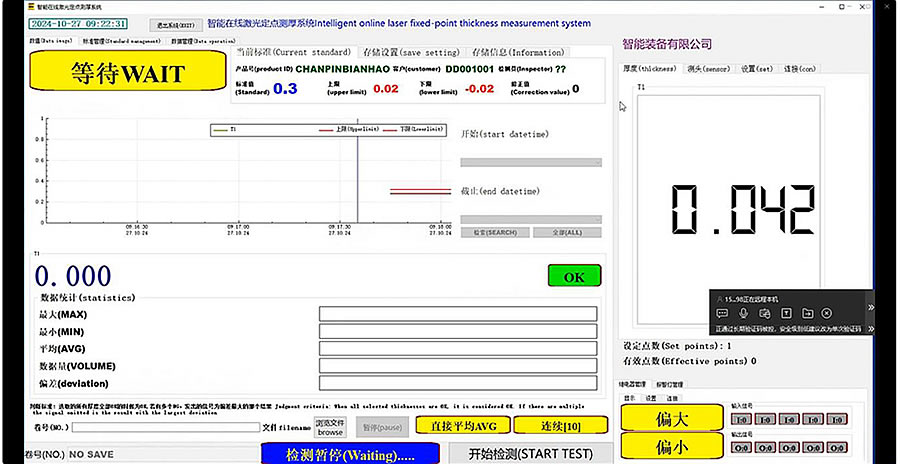Switch to the save setting tab
Screen dimensions: 900x466
[x=410, y=52]
